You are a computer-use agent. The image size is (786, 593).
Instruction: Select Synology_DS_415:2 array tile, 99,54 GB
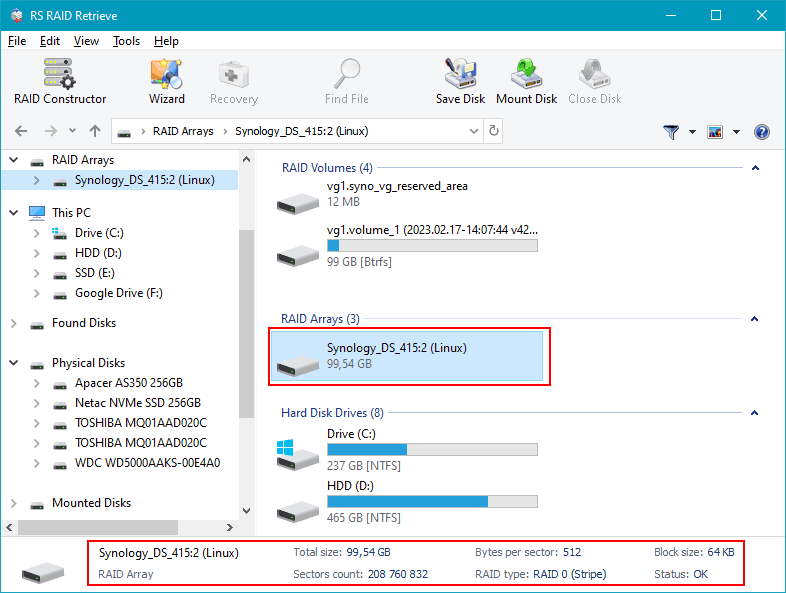[407, 356]
